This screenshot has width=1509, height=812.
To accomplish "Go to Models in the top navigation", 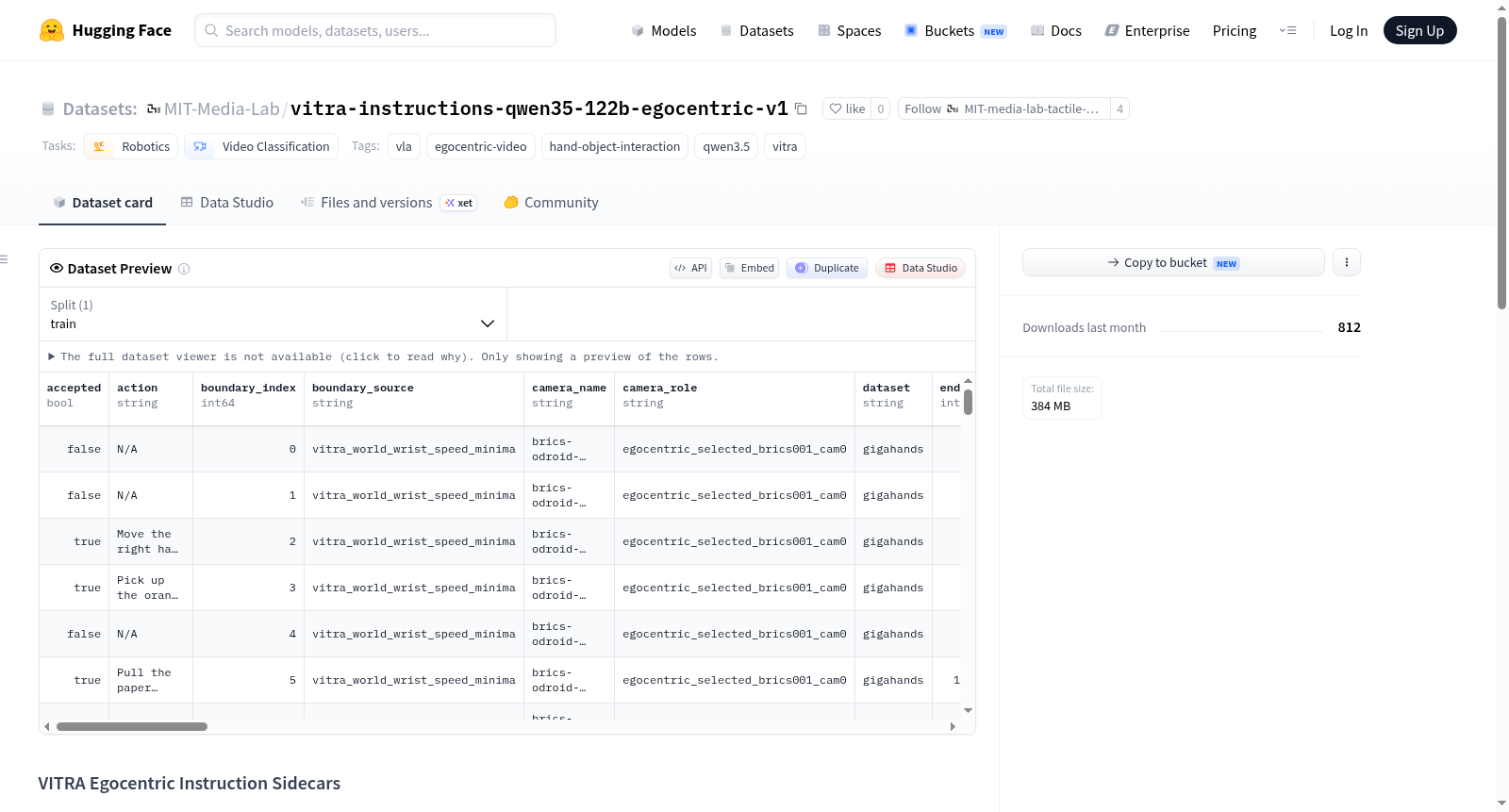I will (x=664, y=30).
